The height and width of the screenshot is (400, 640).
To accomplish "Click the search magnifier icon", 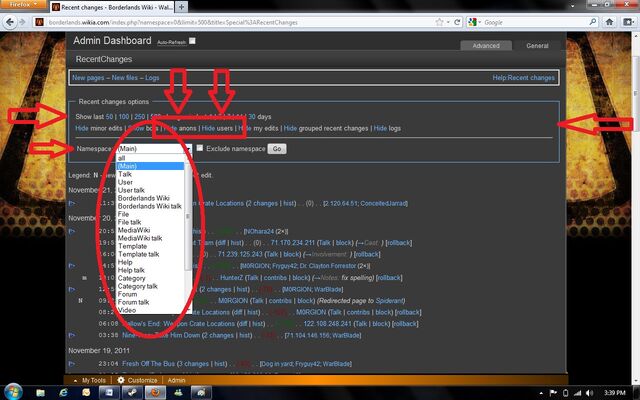I will tap(592, 22).
